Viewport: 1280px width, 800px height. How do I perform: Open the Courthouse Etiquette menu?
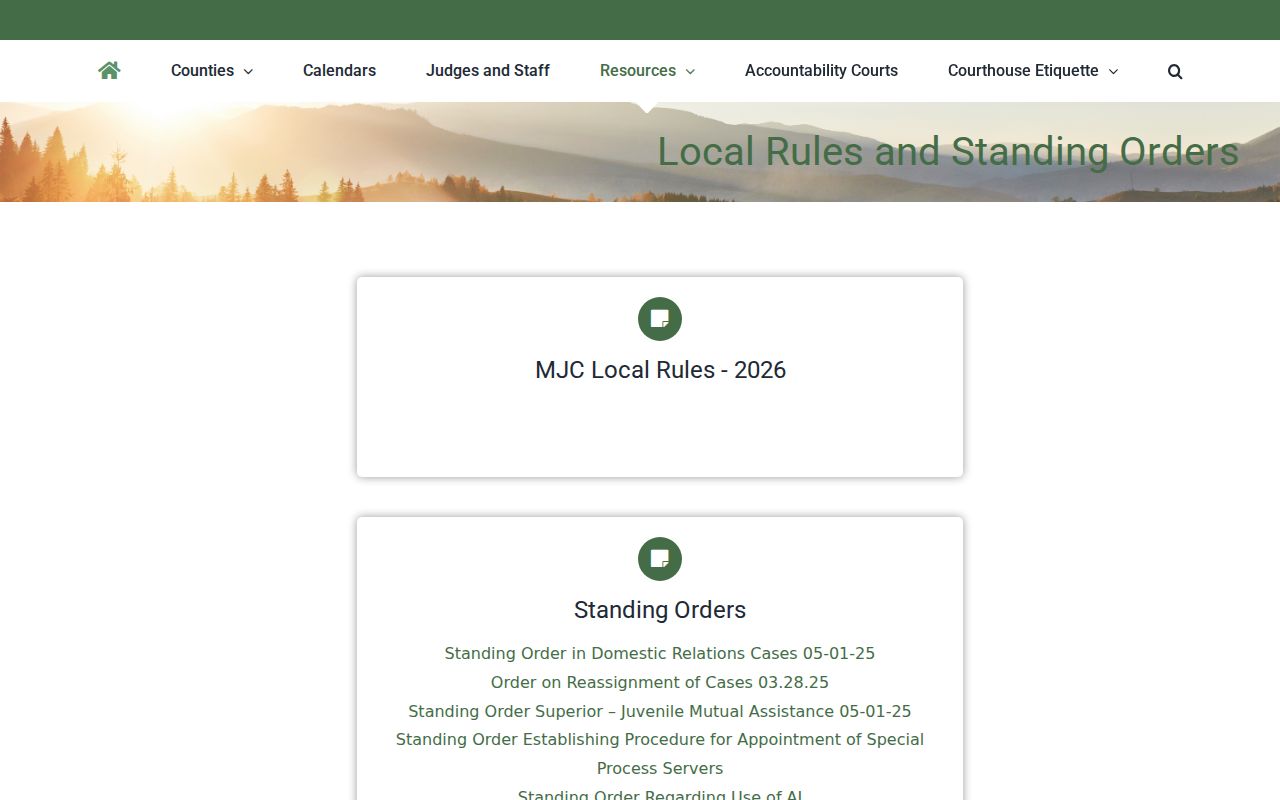pyautogui.click(x=1023, y=71)
